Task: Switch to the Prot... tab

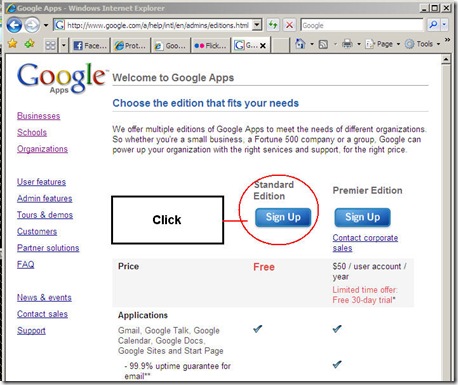Action: click(130, 45)
